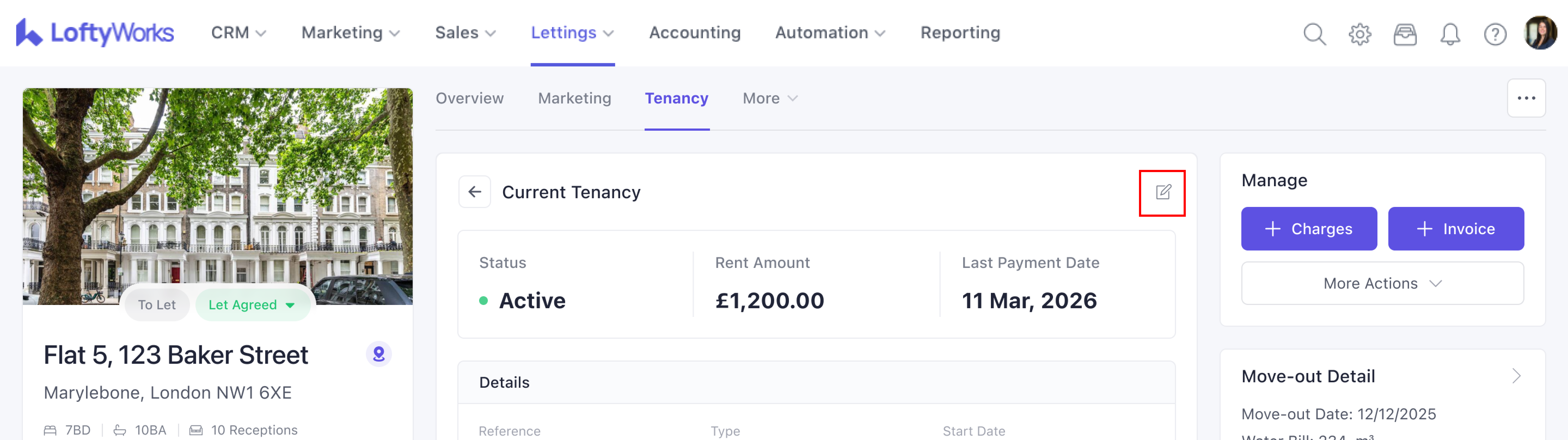Switch to the Overview tab
Image resolution: width=1568 pixels, height=440 pixels.
[x=469, y=98]
